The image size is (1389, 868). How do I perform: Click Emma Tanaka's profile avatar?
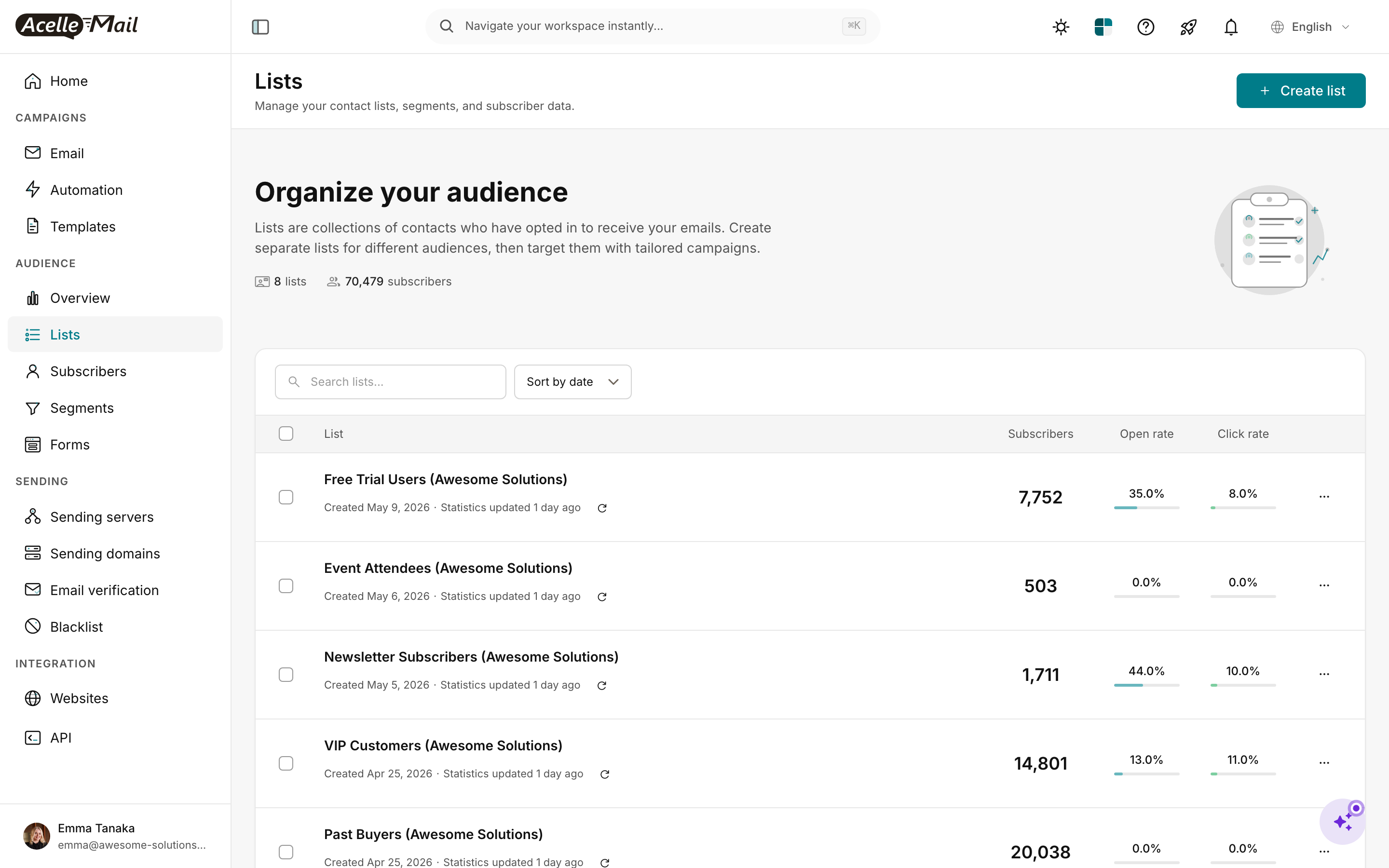[36, 836]
